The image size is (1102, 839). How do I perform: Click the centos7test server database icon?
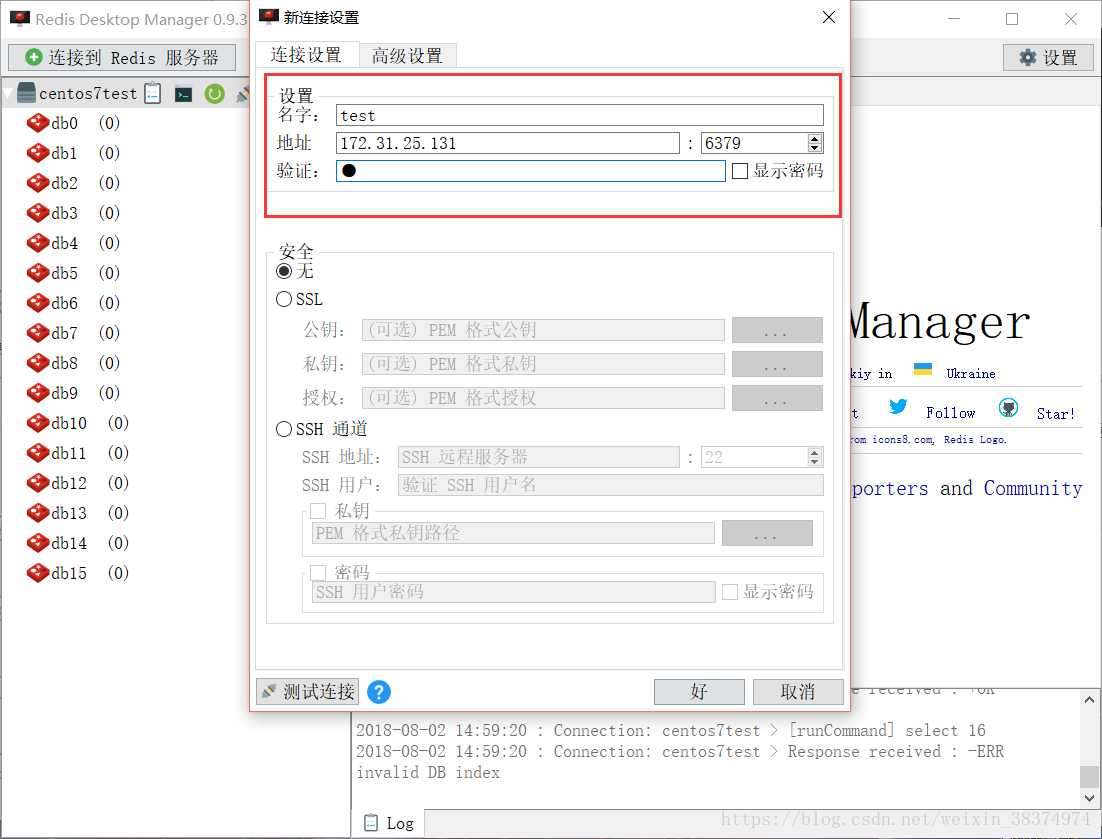26,93
